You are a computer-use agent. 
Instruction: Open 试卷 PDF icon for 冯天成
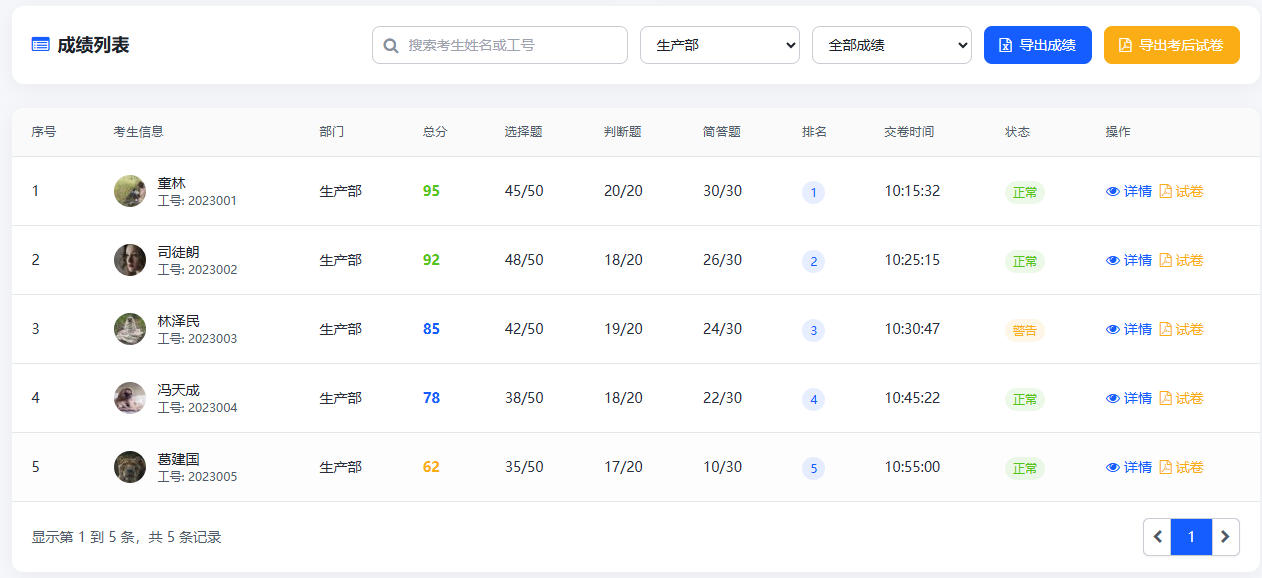coord(1165,398)
